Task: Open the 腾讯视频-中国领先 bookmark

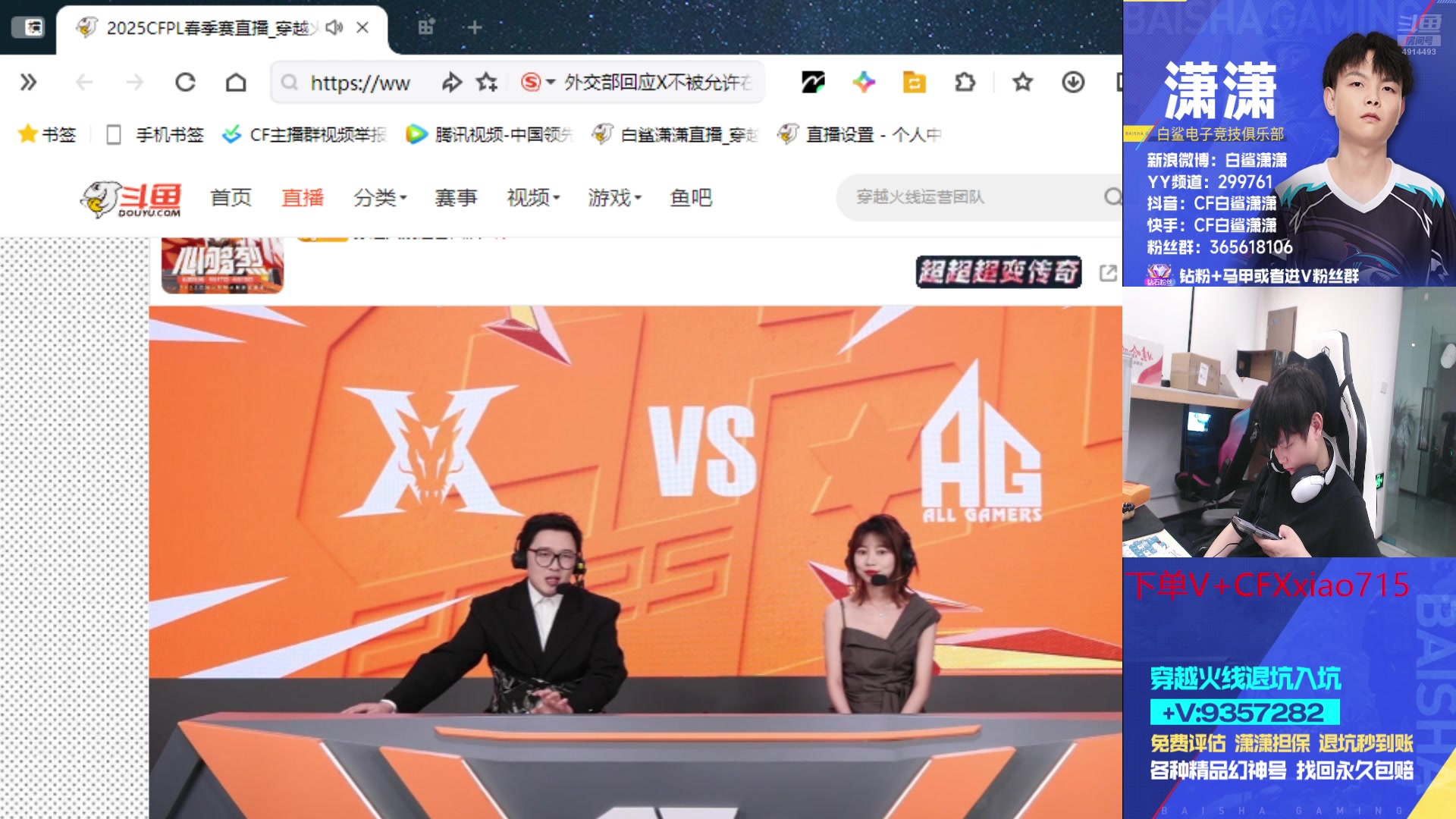Action: tap(490, 134)
